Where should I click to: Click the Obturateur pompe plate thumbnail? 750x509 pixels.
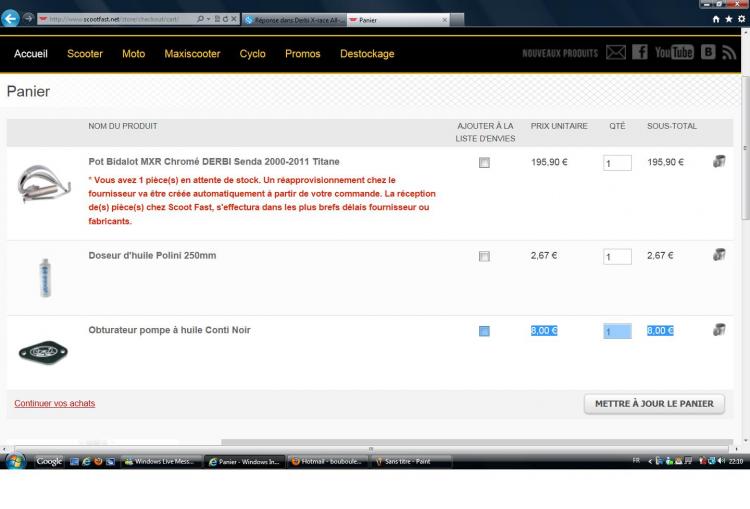click(x=43, y=353)
